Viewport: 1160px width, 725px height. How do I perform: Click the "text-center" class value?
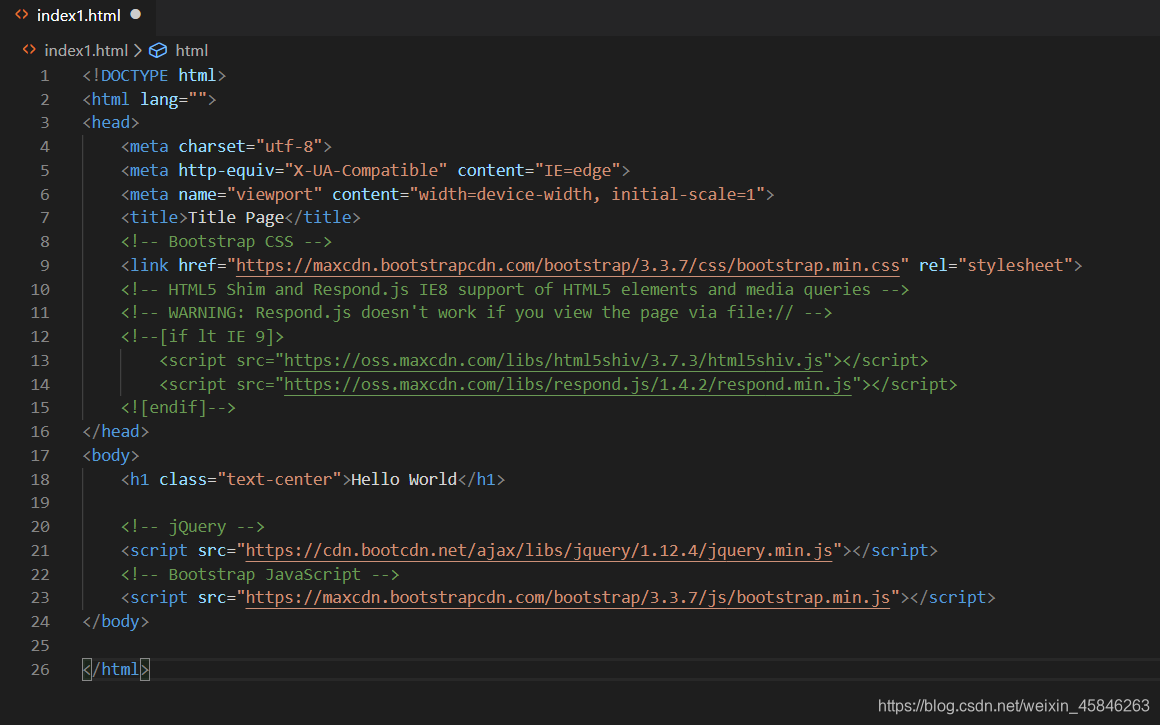[279, 479]
